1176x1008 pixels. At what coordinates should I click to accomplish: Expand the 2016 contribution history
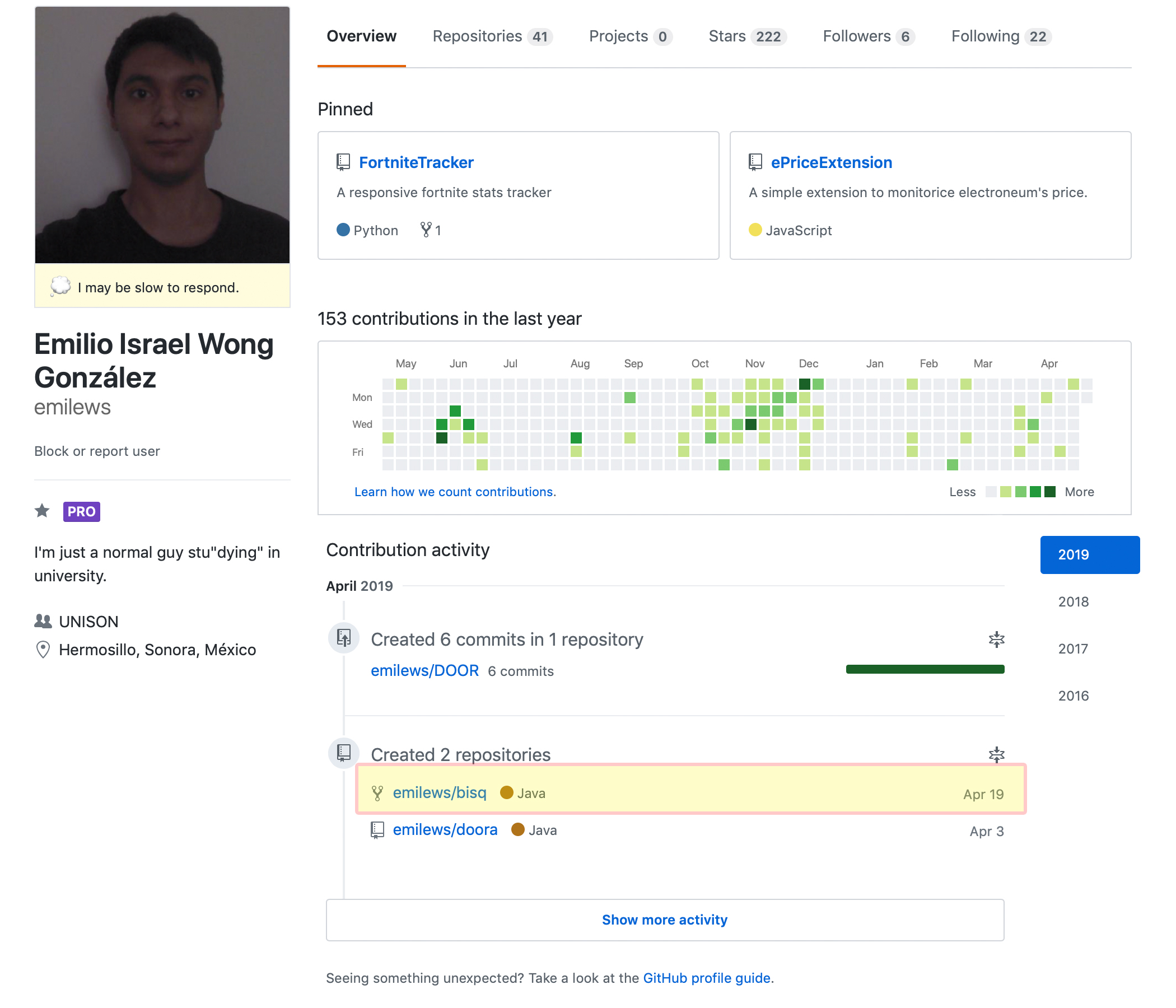point(1075,696)
